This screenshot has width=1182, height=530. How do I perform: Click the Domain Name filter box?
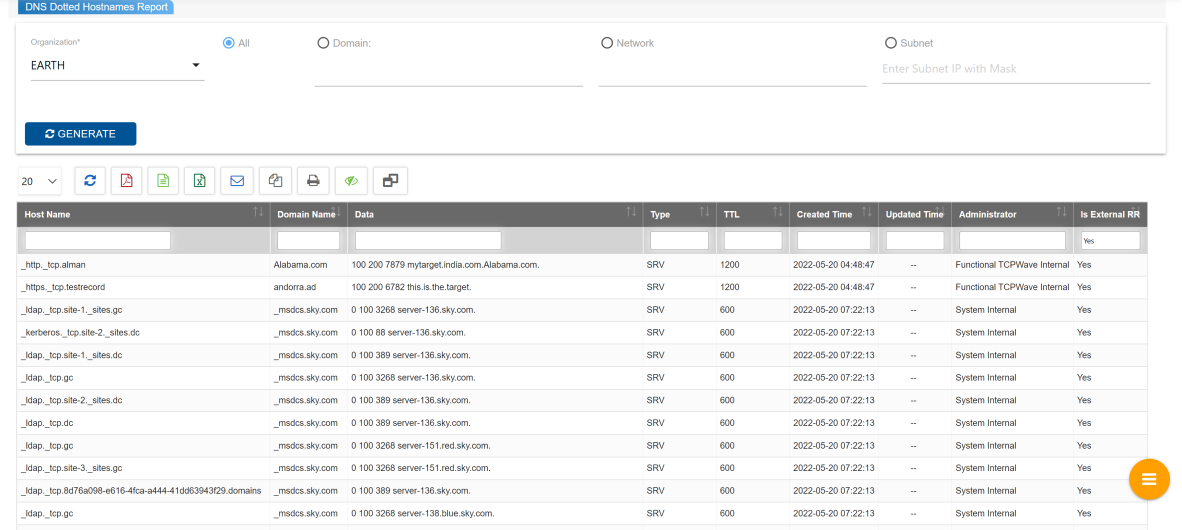click(308, 240)
